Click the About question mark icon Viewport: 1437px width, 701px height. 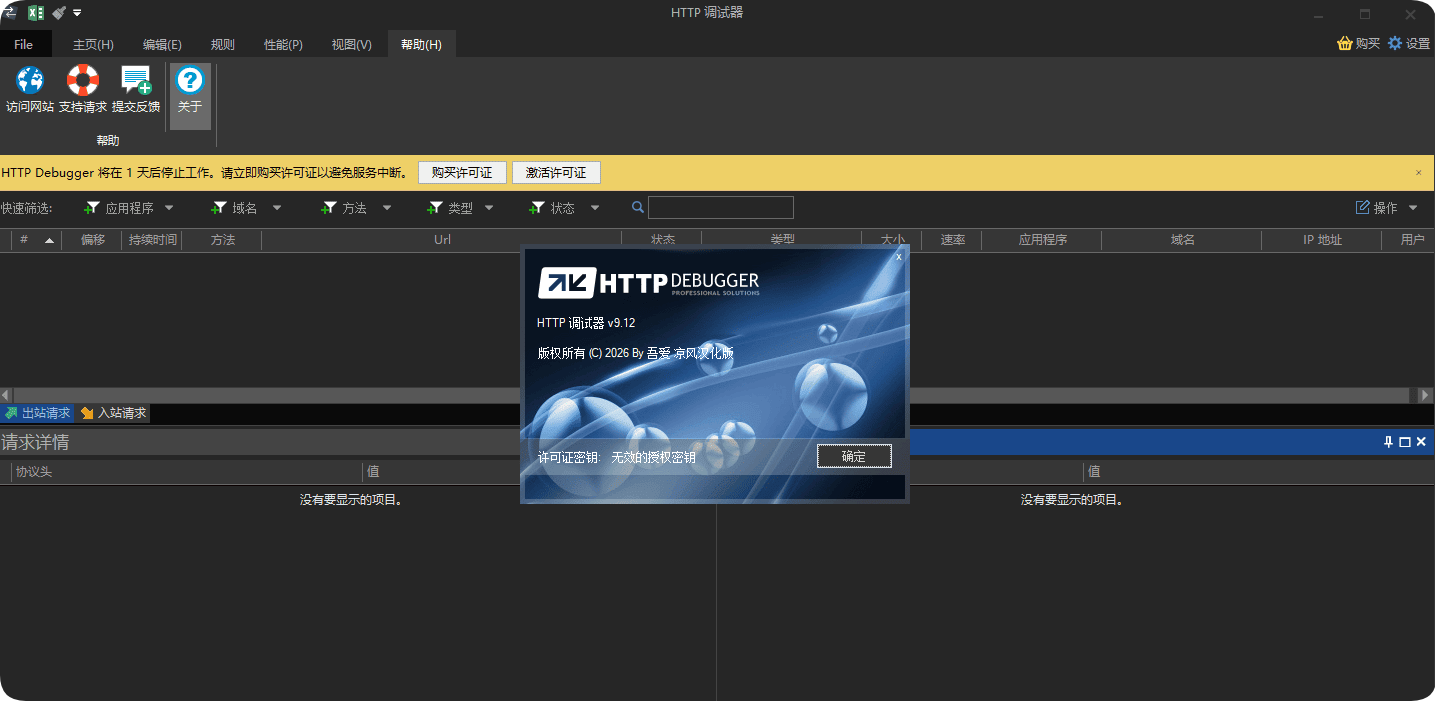pyautogui.click(x=190, y=81)
